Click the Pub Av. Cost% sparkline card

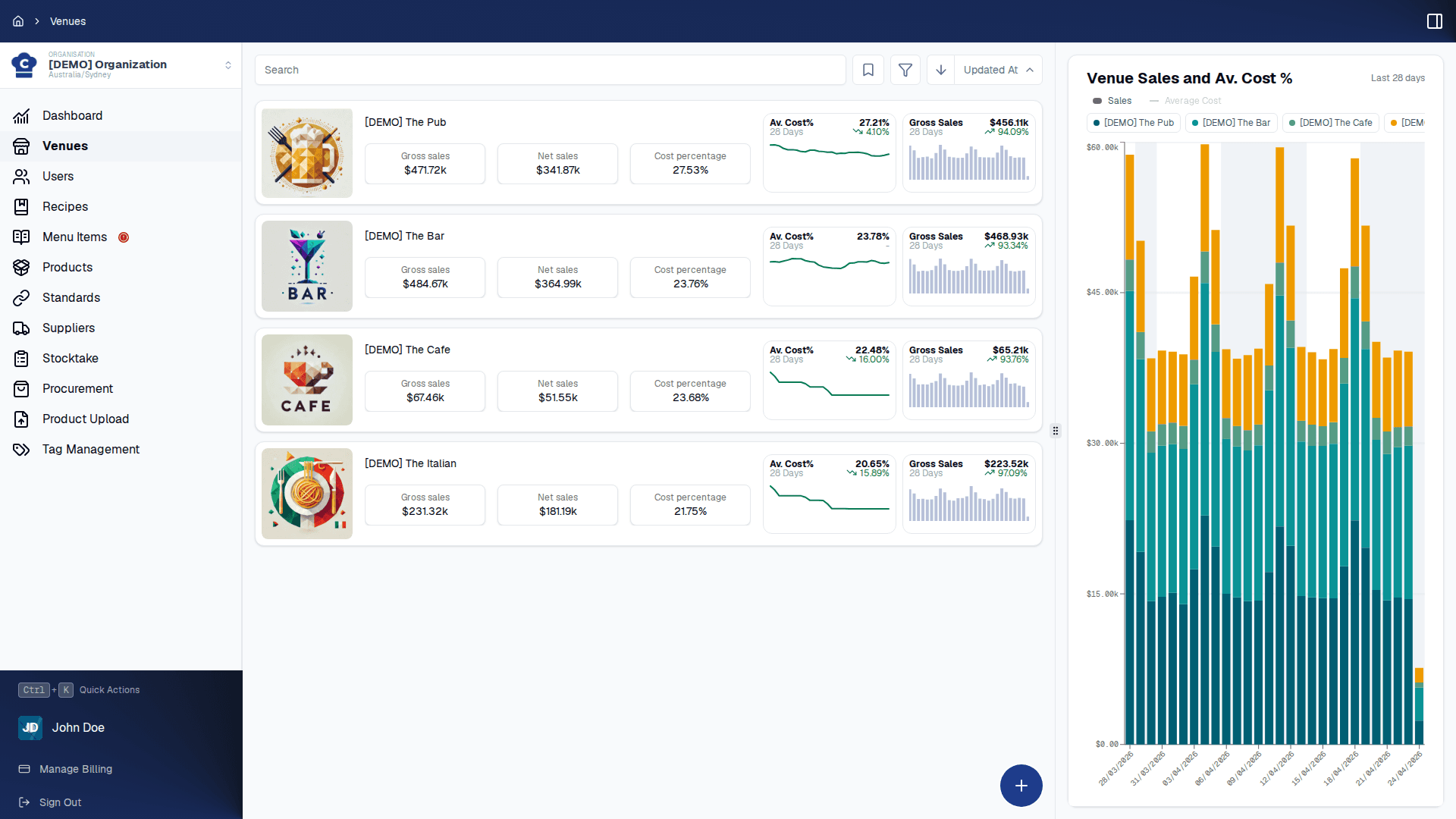(x=830, y=152)
